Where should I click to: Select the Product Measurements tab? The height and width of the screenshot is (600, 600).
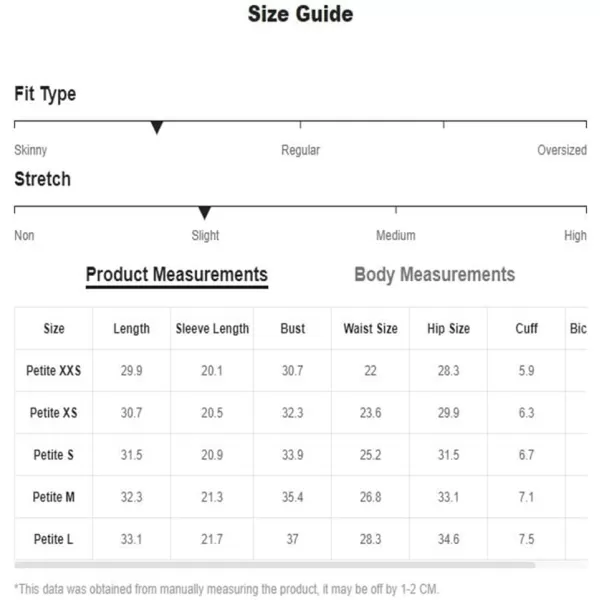tap(176, 275)
